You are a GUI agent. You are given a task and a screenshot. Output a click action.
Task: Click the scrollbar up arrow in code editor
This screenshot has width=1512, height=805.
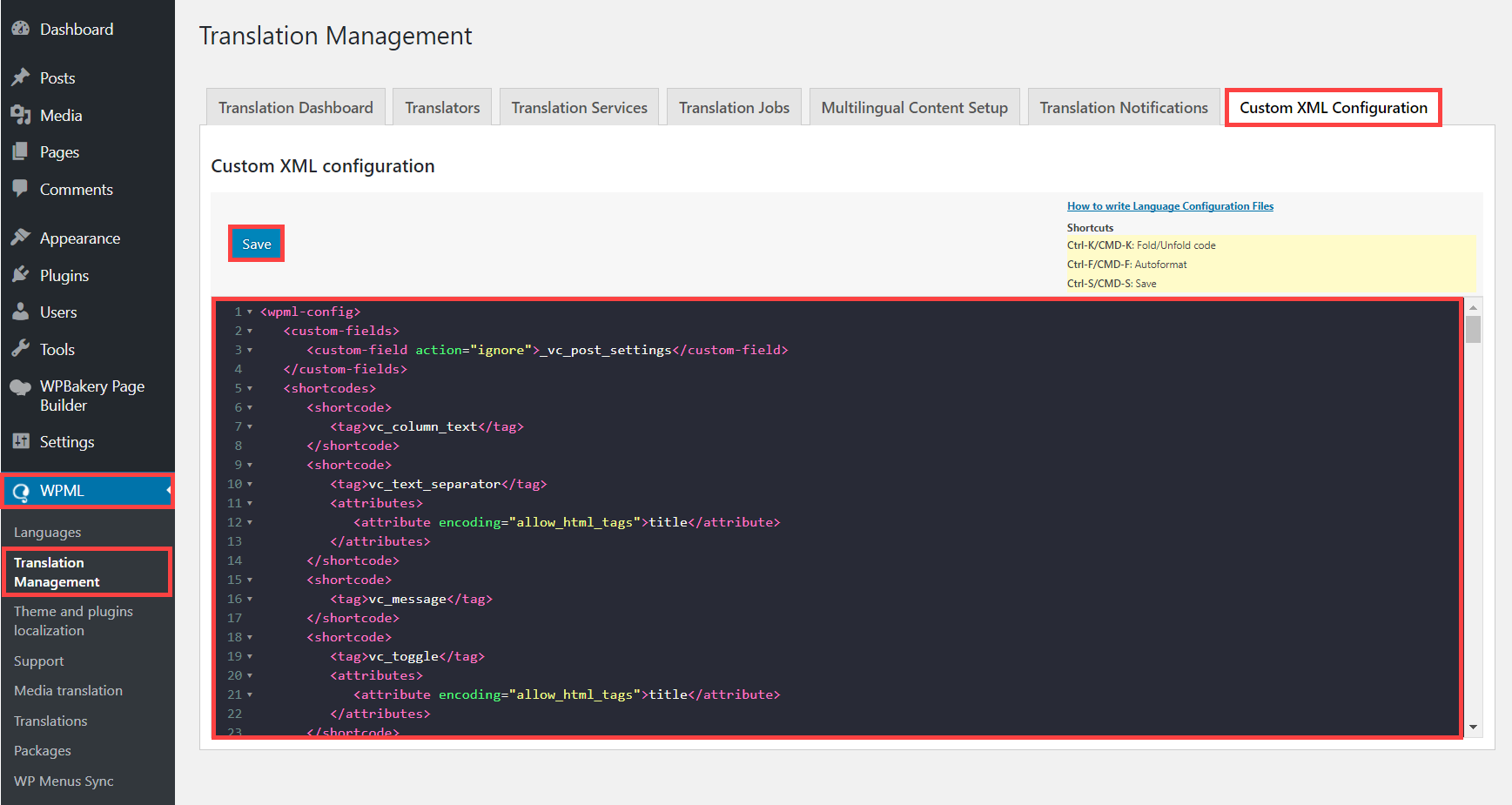click(x=1473, y=307)
